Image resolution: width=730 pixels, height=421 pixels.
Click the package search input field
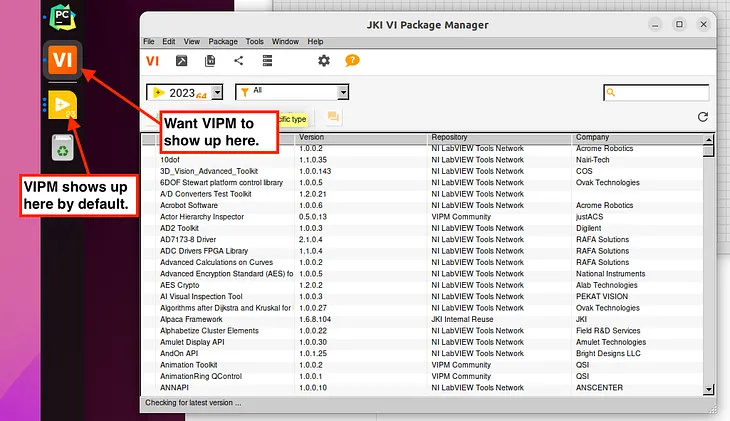[656, 93]
